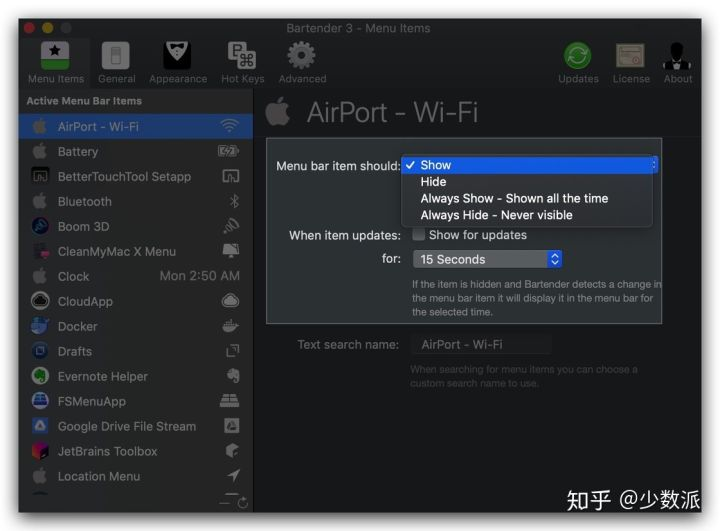Click the Evernote elephant status icon
This screenshot has height=531, width=720.
[233, 375]
